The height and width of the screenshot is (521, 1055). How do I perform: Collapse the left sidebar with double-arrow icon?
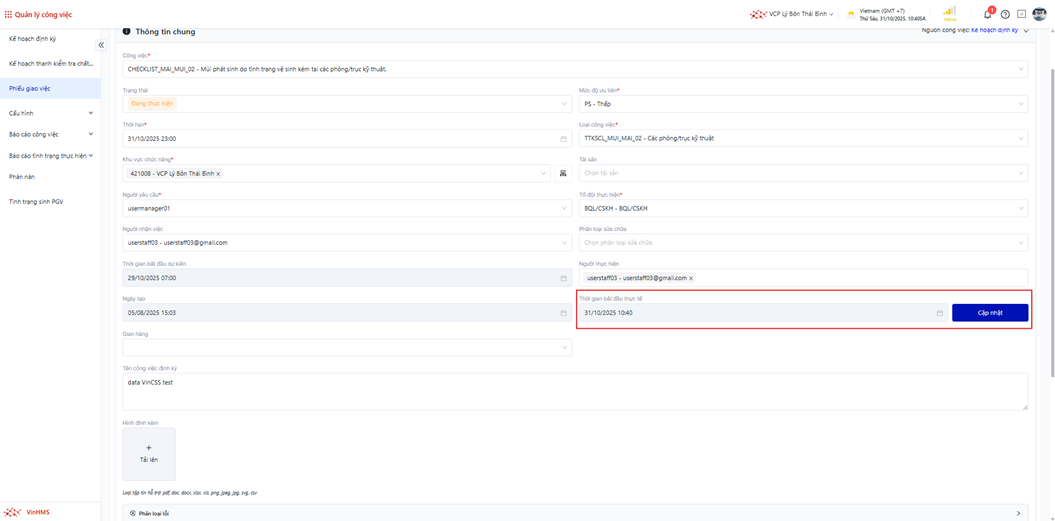pyautogui.click(x=101, y=45)
